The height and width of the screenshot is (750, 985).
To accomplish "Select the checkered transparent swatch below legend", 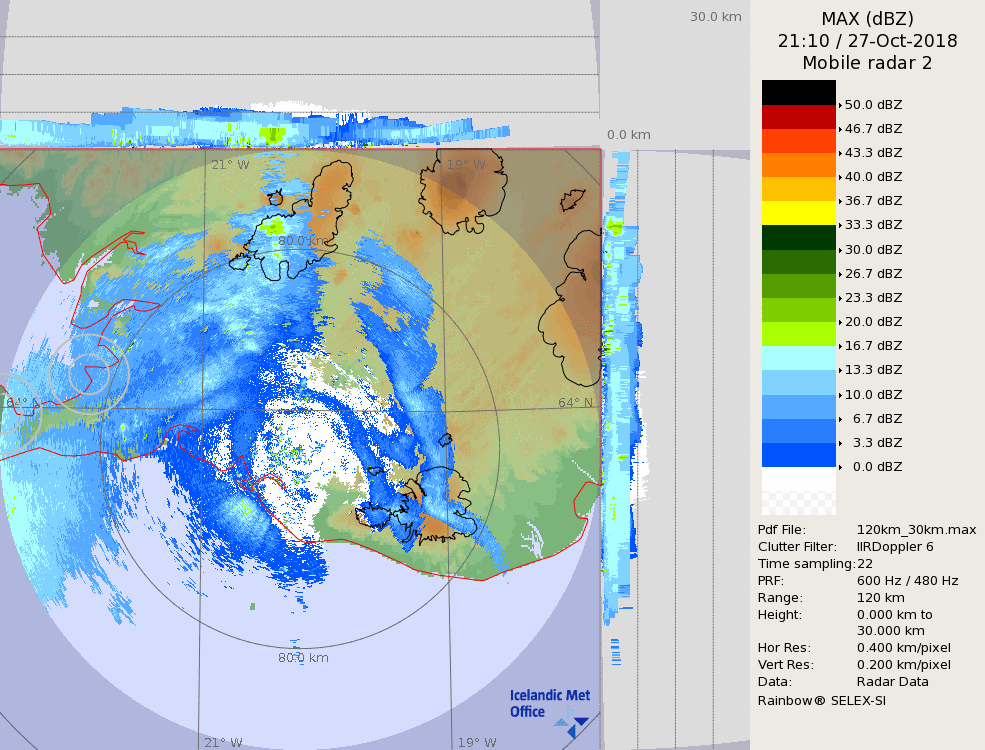I will (798, 491).
